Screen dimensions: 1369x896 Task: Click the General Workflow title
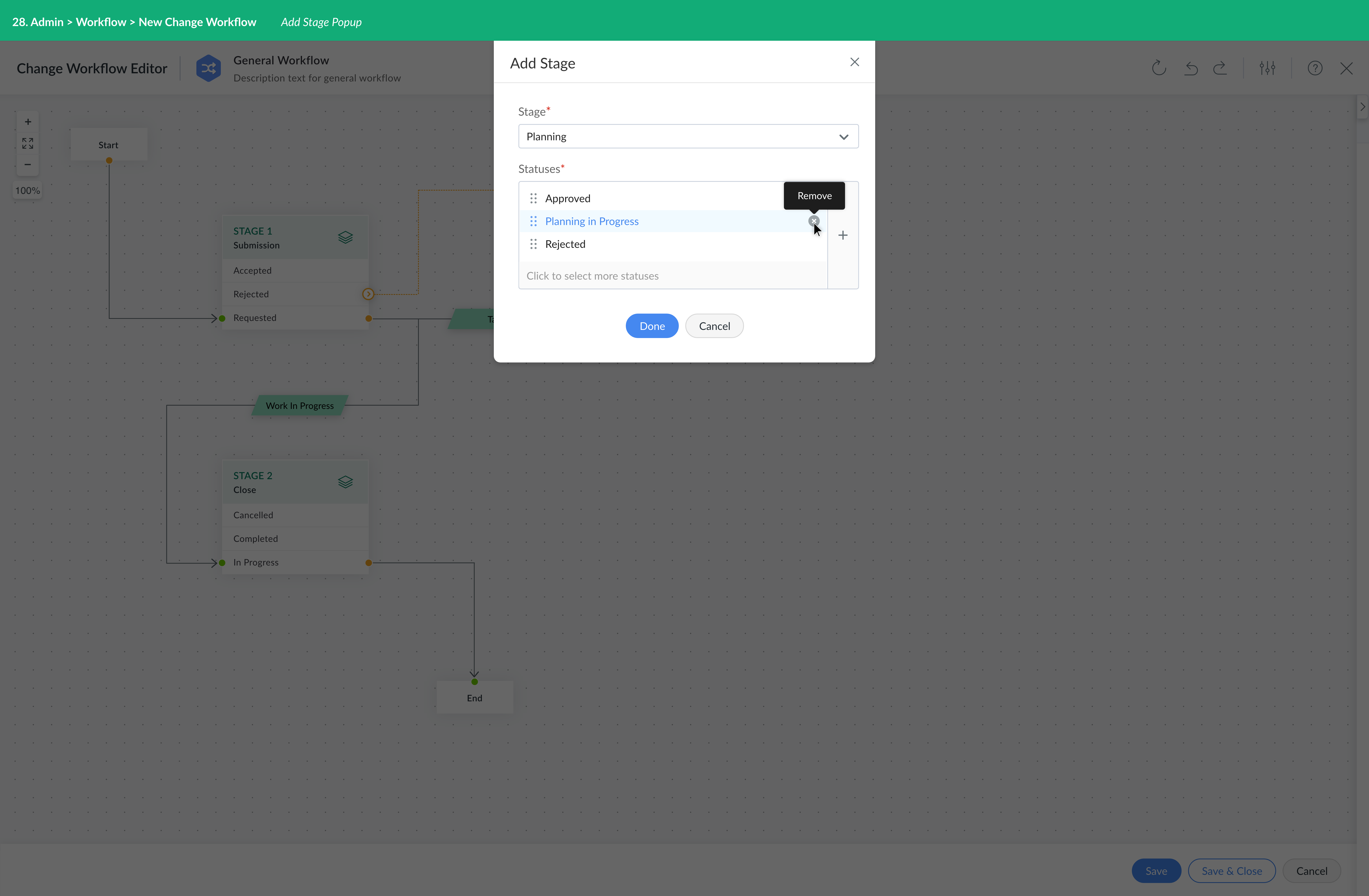(281, 60)
